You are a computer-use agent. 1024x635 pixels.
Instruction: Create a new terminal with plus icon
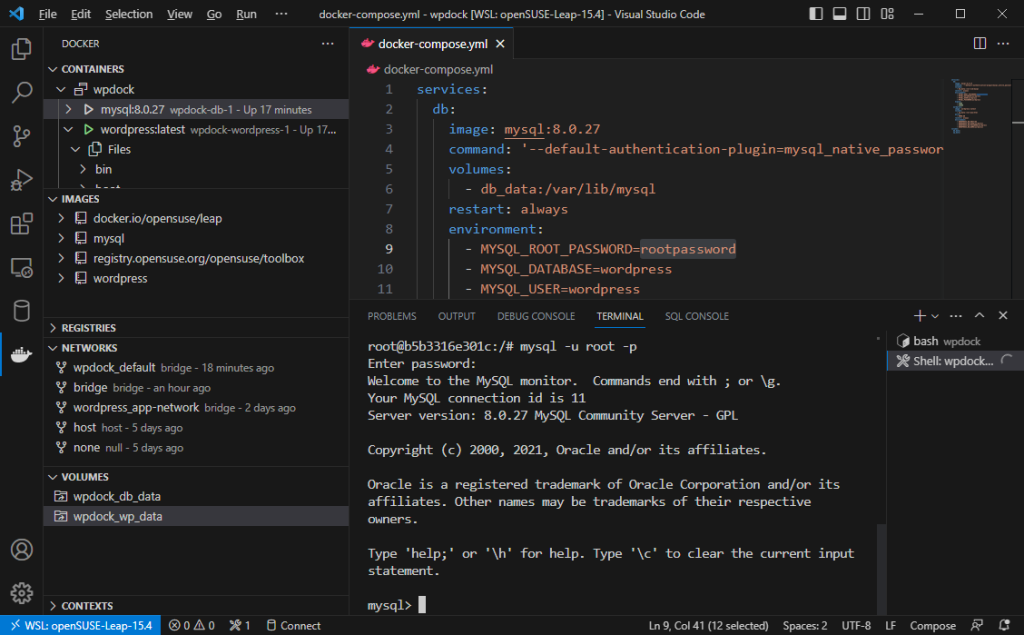point(919,316)
